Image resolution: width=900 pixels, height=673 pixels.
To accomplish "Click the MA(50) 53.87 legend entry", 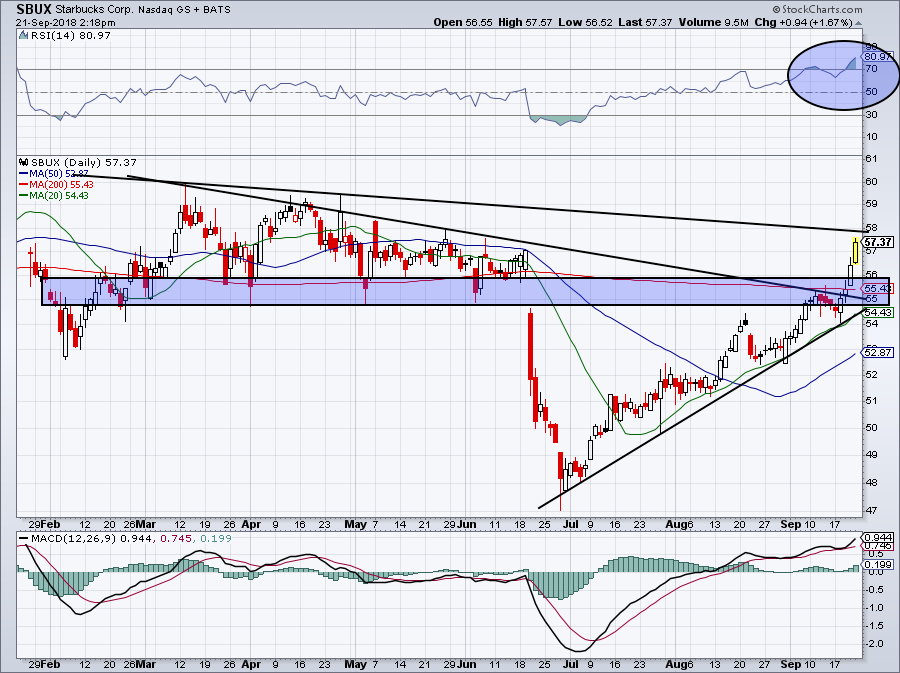I will [x=54, y=174].
